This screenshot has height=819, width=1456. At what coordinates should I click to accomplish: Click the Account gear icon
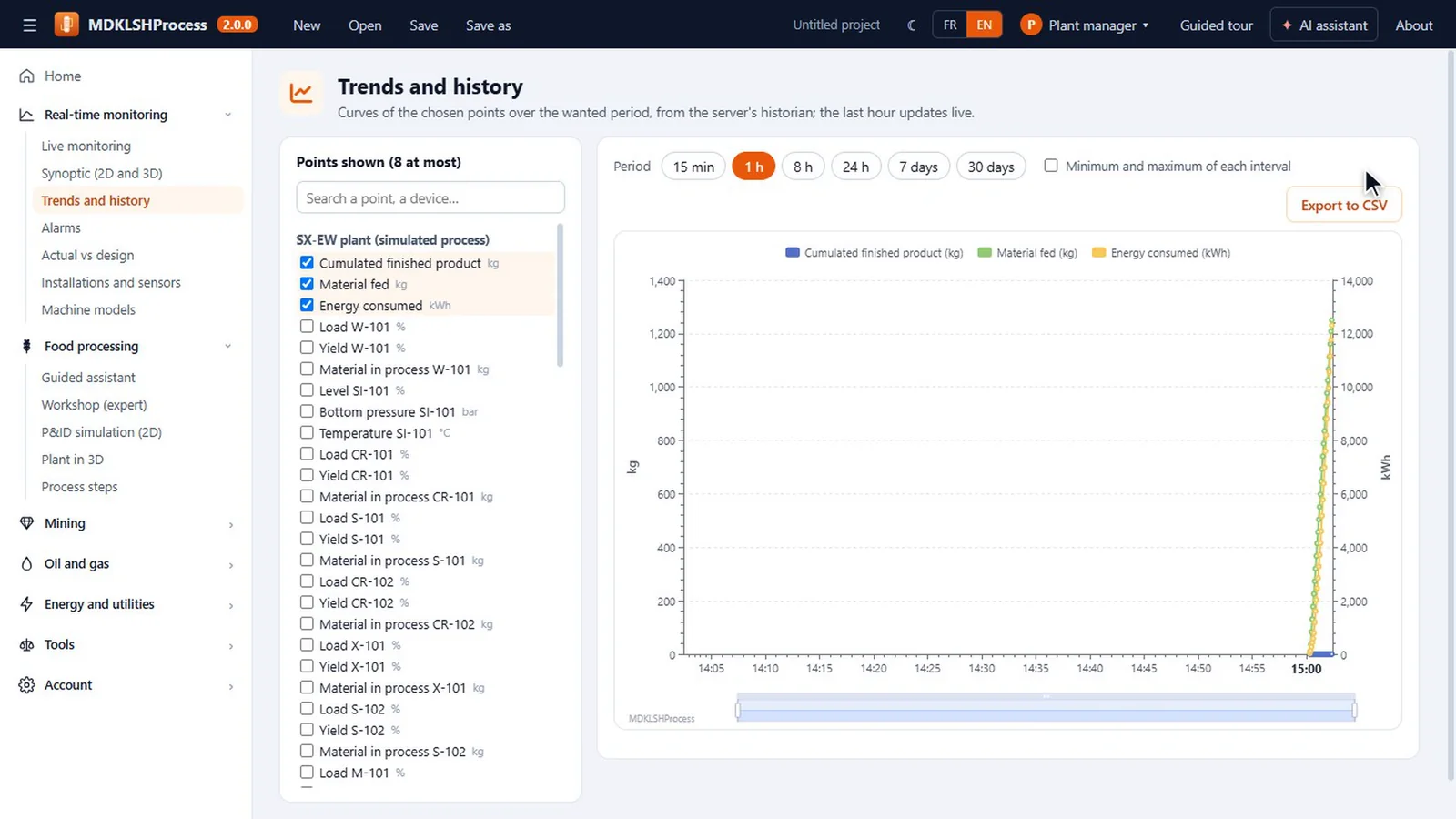pyautogui.click(x=27, y=685)
